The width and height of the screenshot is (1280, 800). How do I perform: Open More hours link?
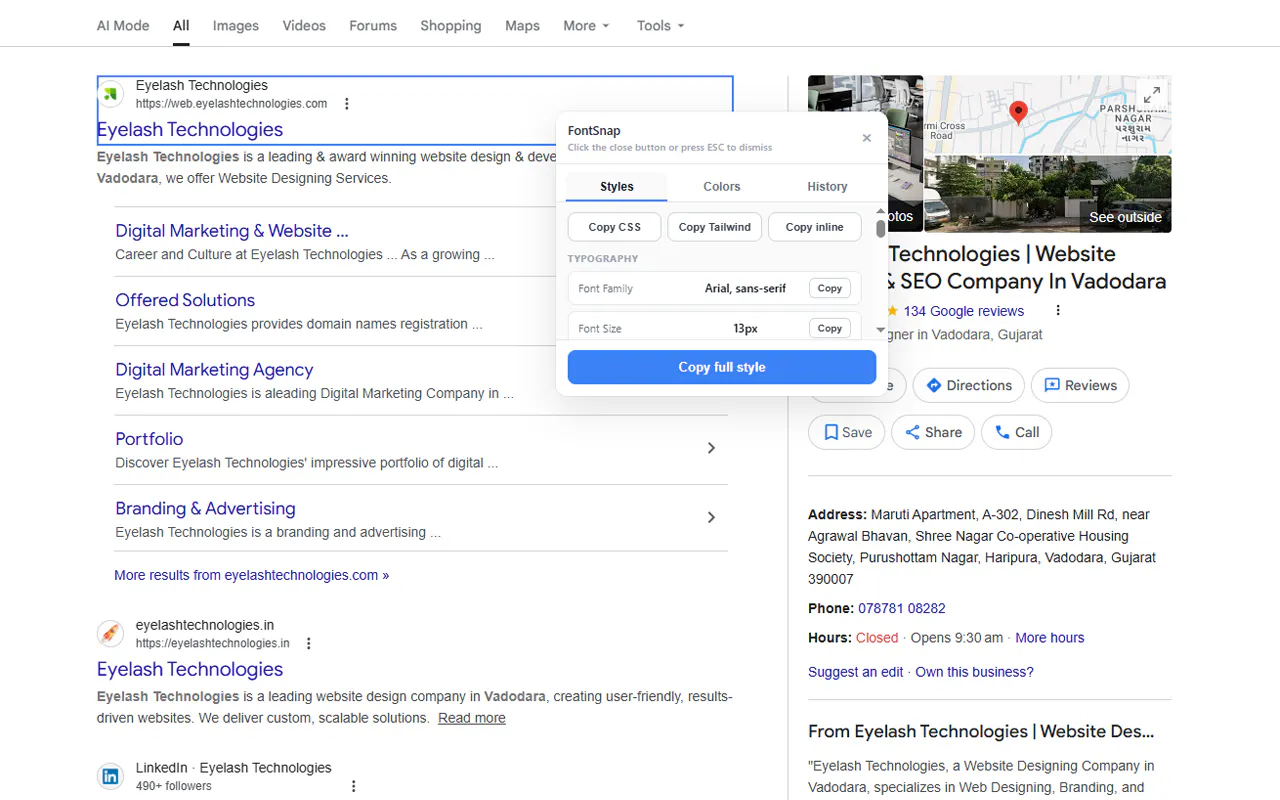point(1050,638)
